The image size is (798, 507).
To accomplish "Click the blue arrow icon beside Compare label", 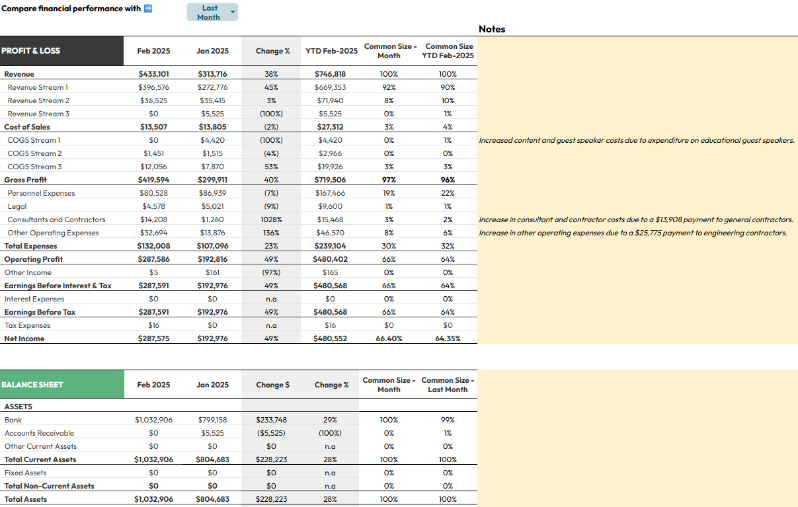I will point(148,8).
